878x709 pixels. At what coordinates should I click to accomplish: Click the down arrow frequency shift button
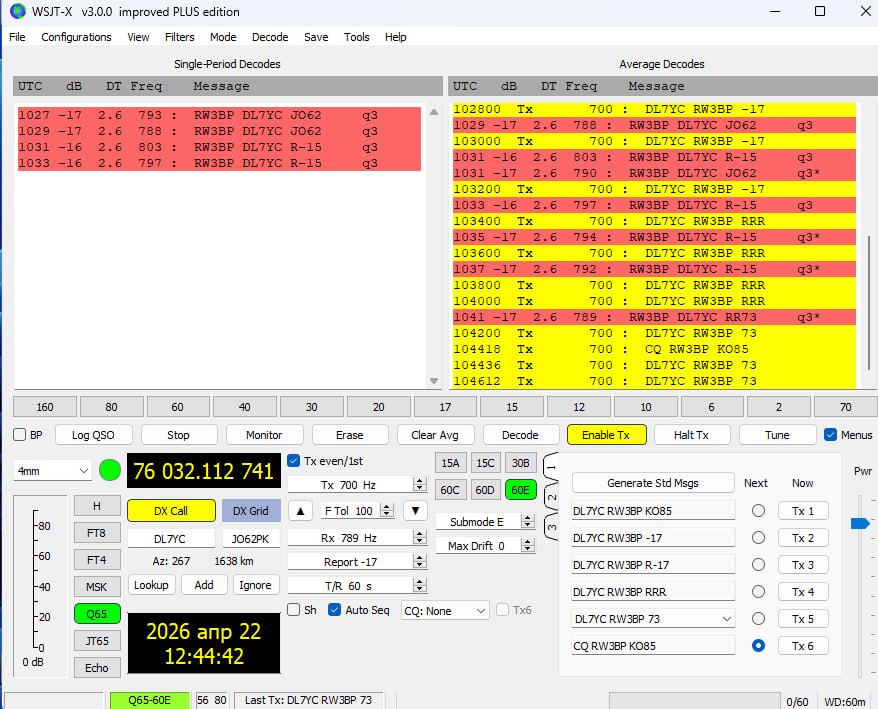(415, 511)
